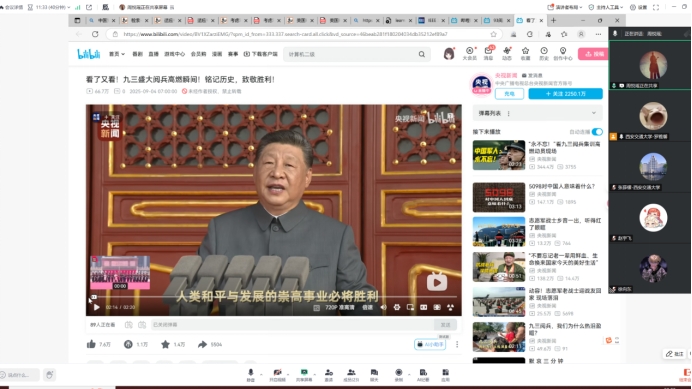Share the video via arrow icon
Image resolution: width=692 pixels, height=389 pixels.
pos(202,344)
